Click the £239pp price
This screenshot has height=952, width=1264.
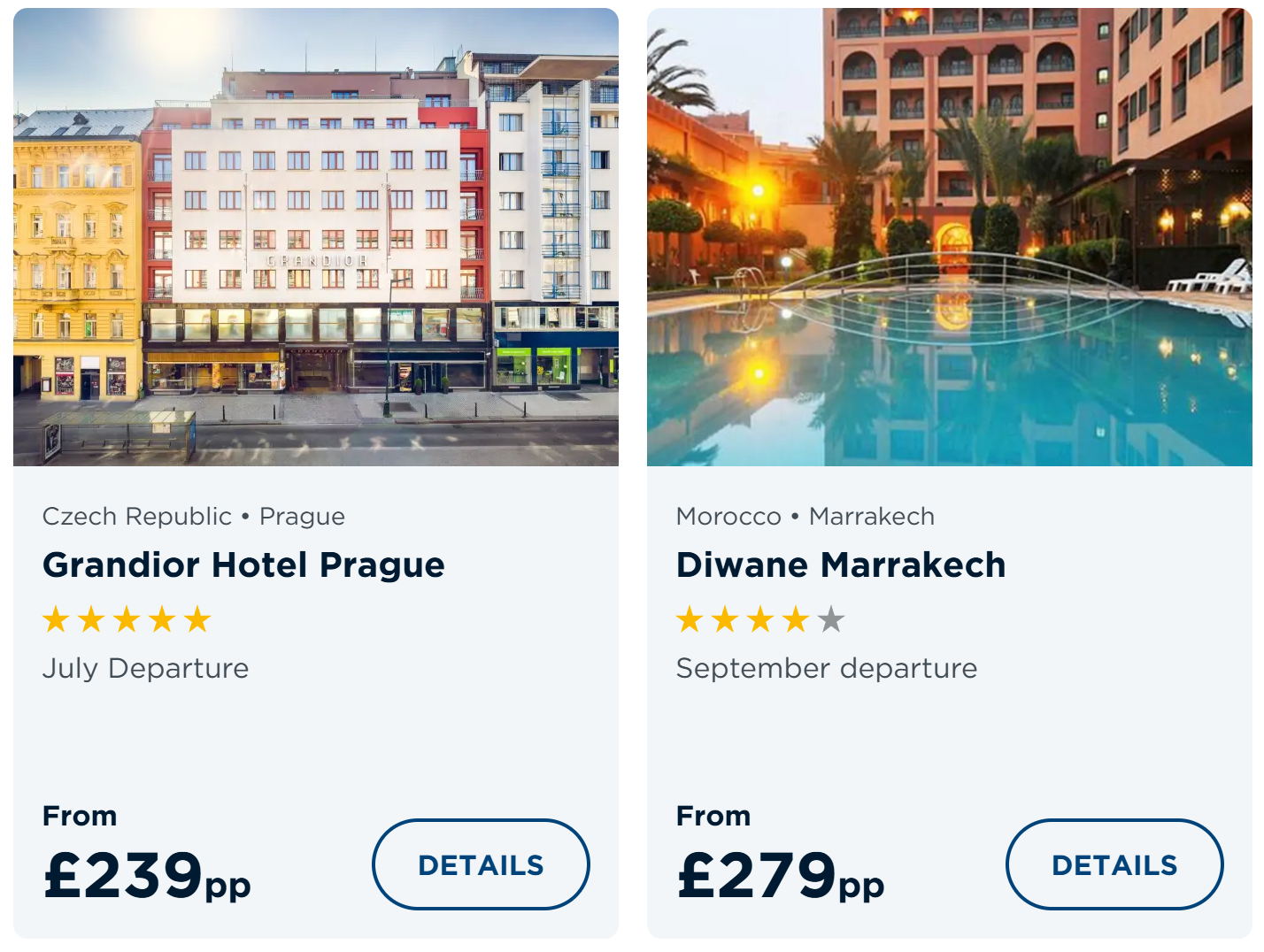147,875
